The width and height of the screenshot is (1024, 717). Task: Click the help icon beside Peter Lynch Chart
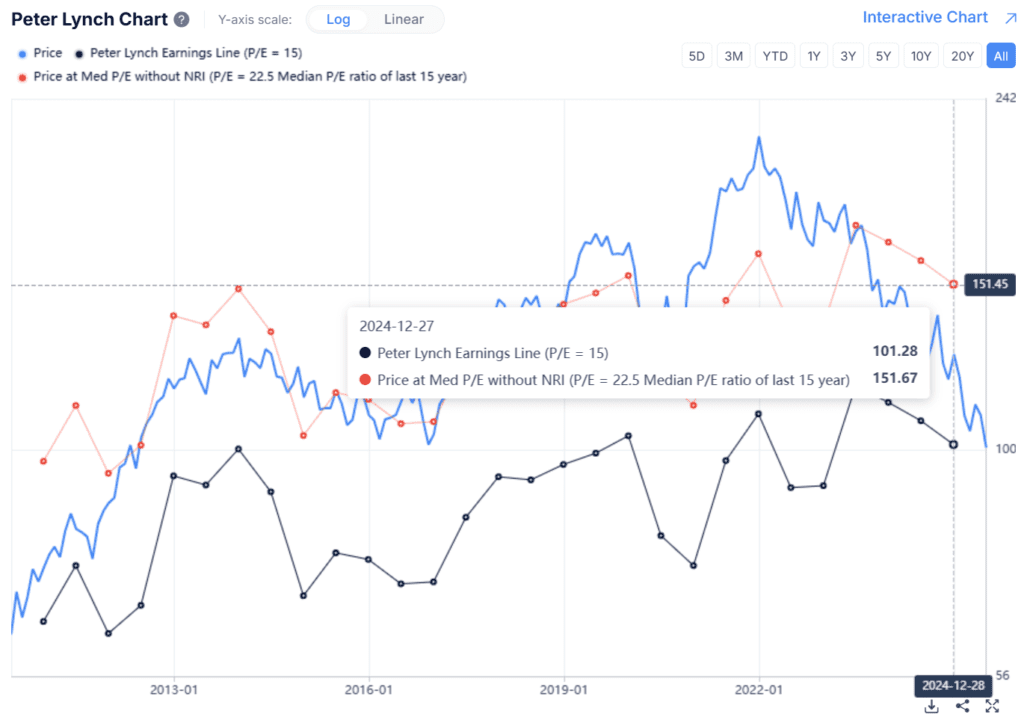(181, 18)
